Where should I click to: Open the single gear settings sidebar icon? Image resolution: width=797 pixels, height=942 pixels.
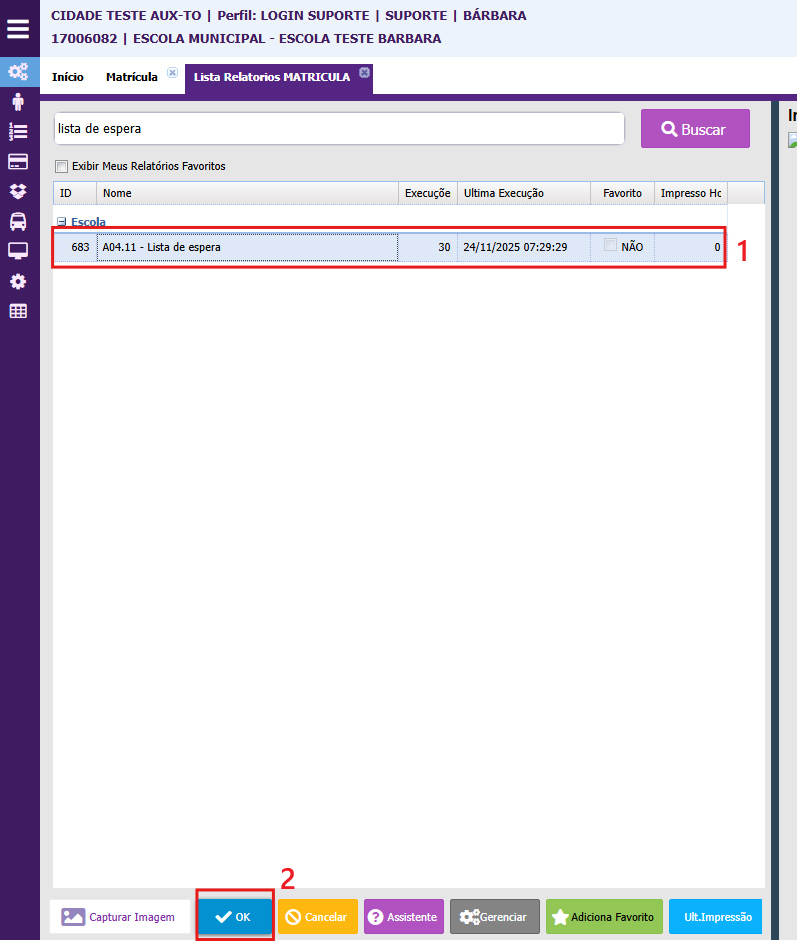click(18, 281)
